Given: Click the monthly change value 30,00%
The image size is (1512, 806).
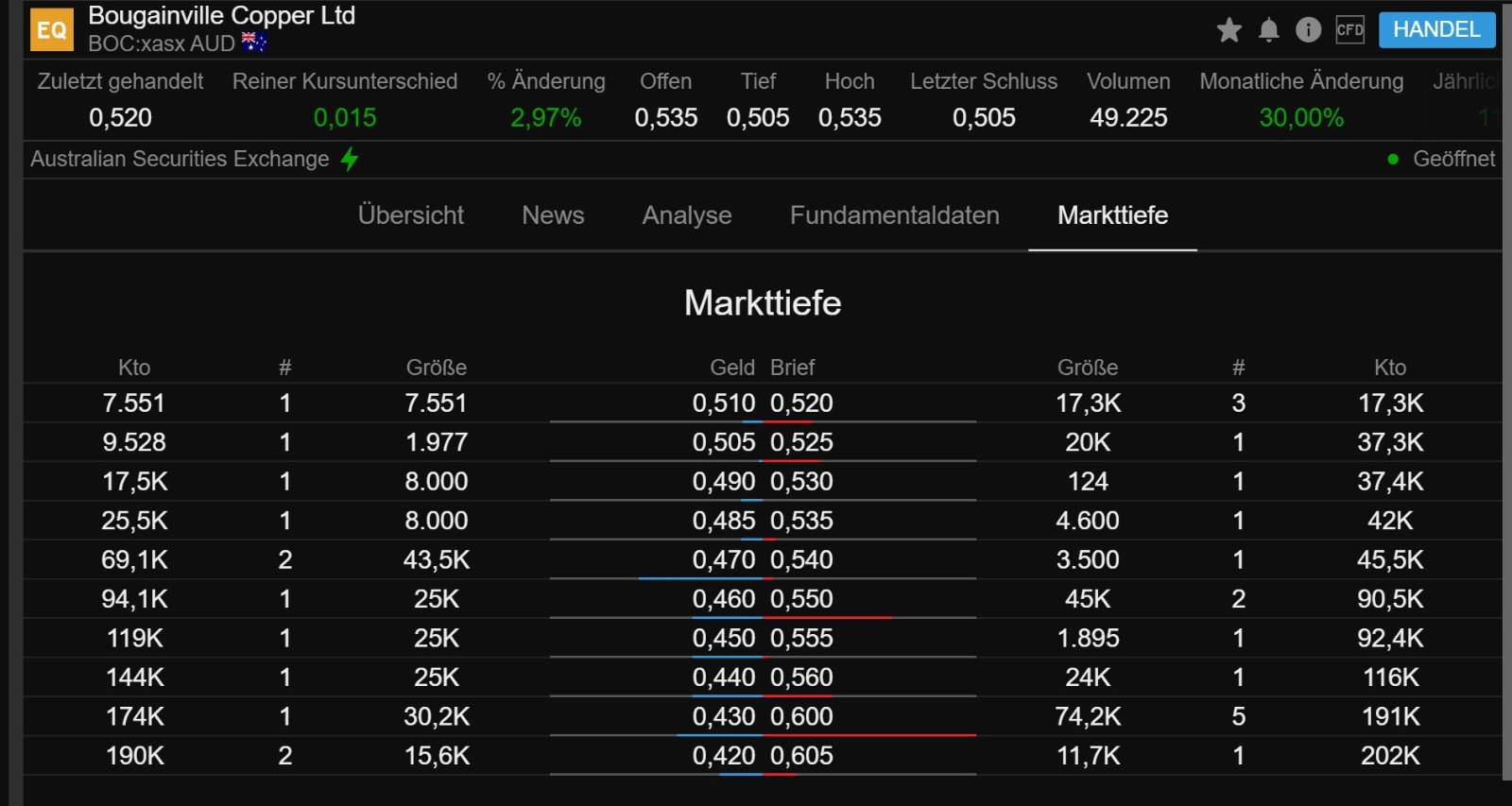Looking at the screenshot, I should 1301,118.
